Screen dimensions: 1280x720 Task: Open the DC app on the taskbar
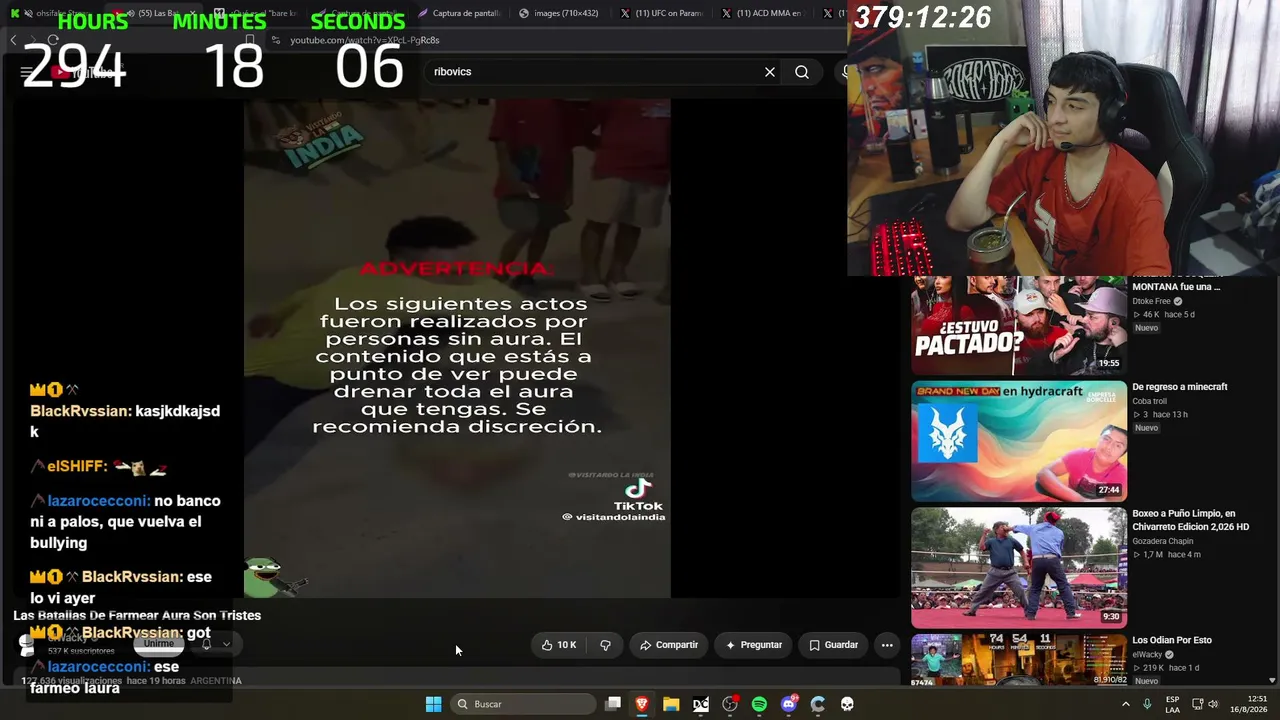point(701,704)
